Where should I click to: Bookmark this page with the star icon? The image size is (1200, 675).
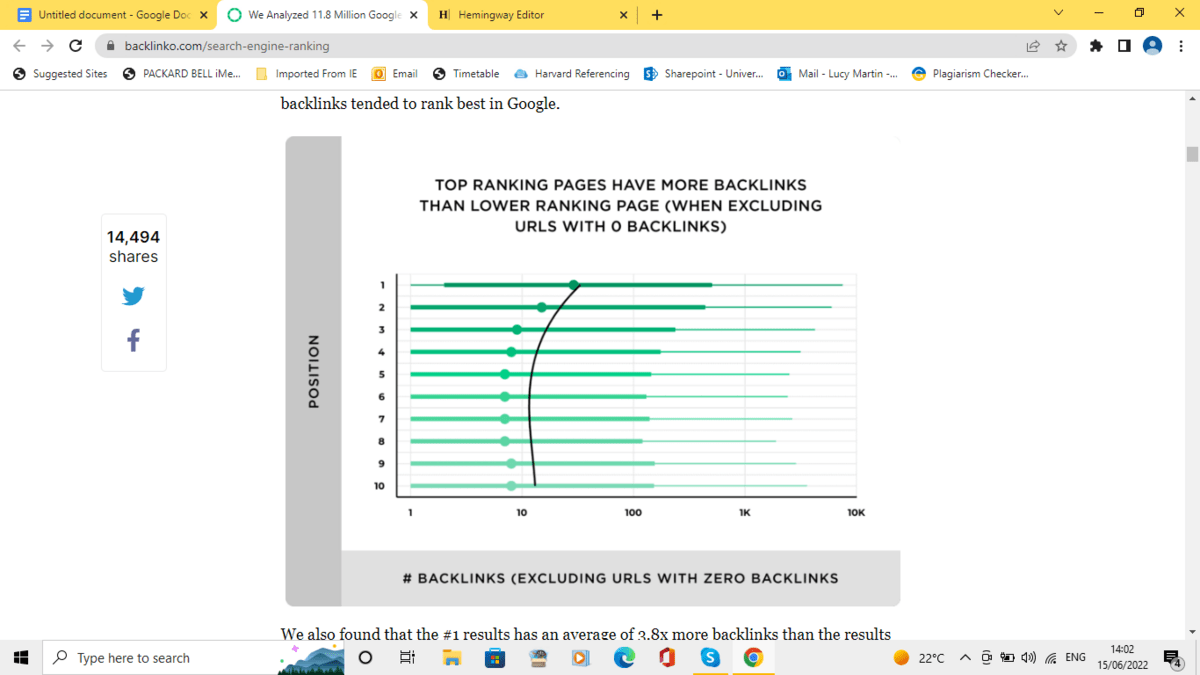[x=1062, y=46]
